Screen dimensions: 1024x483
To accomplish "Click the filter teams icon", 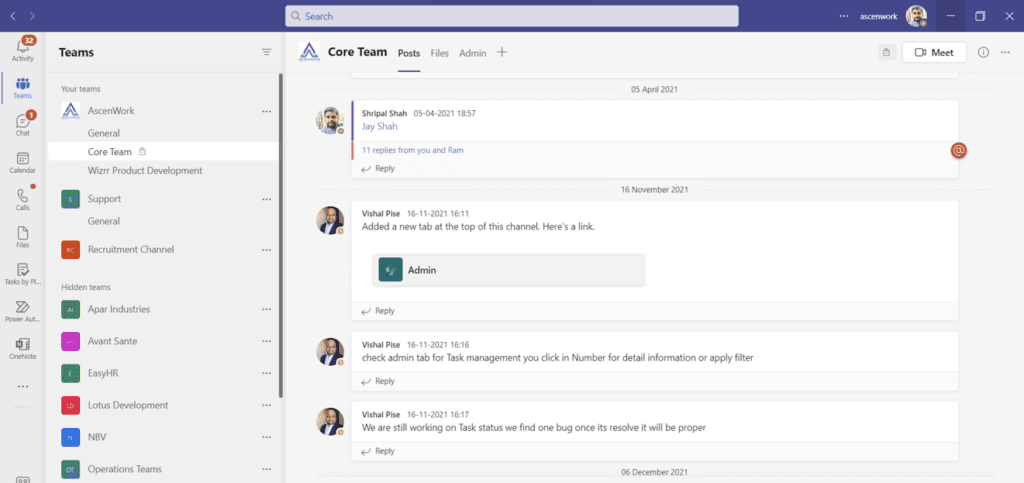I will 266,52.
